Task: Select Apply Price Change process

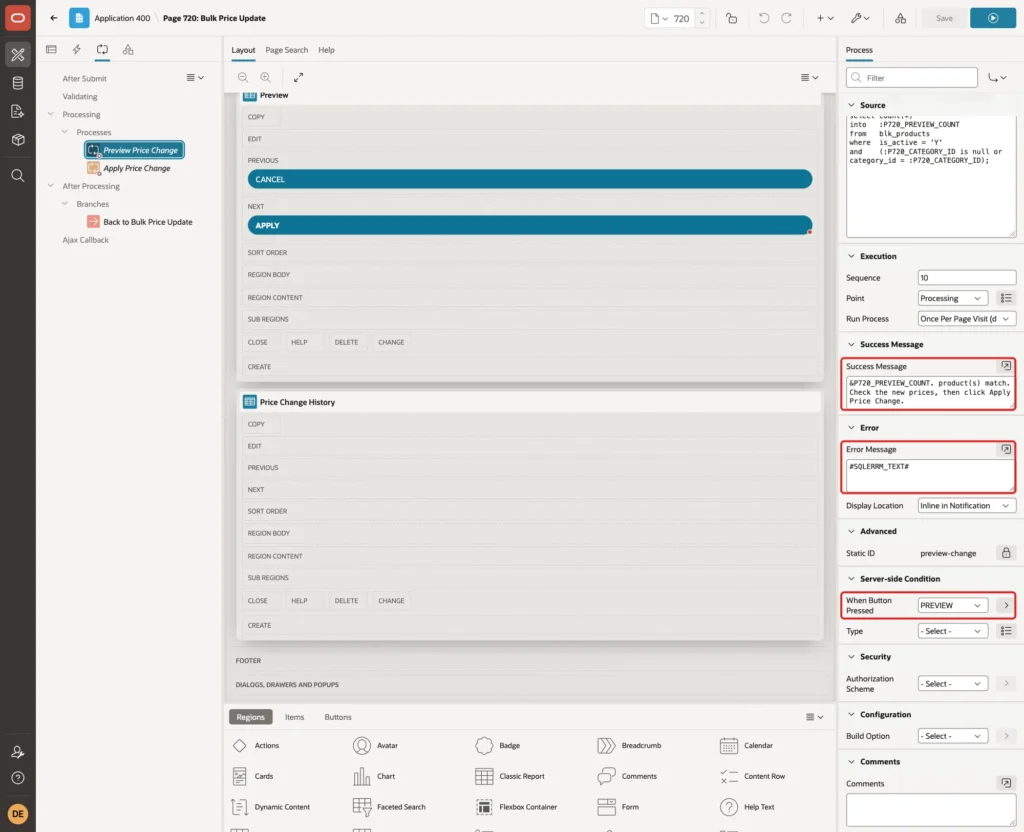Action: click(136, 168)
